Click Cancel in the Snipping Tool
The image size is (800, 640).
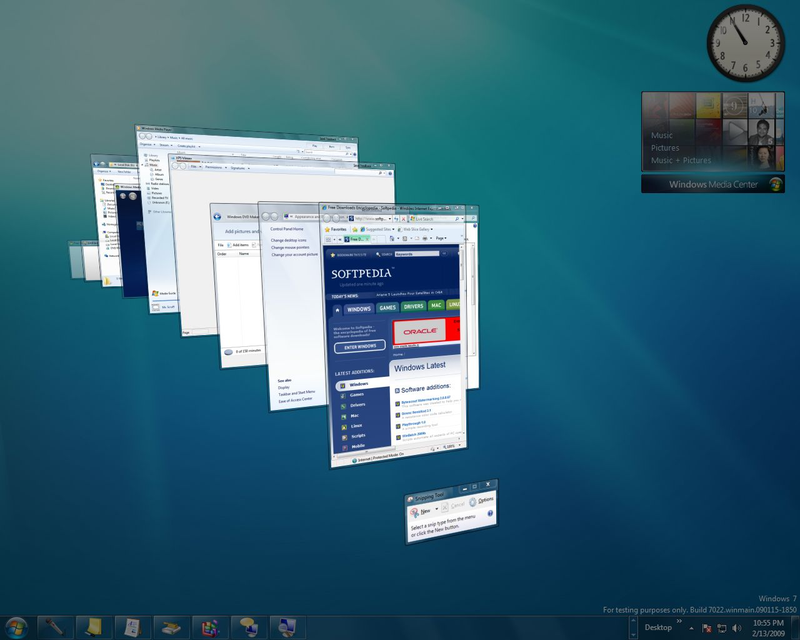[453, 506]
